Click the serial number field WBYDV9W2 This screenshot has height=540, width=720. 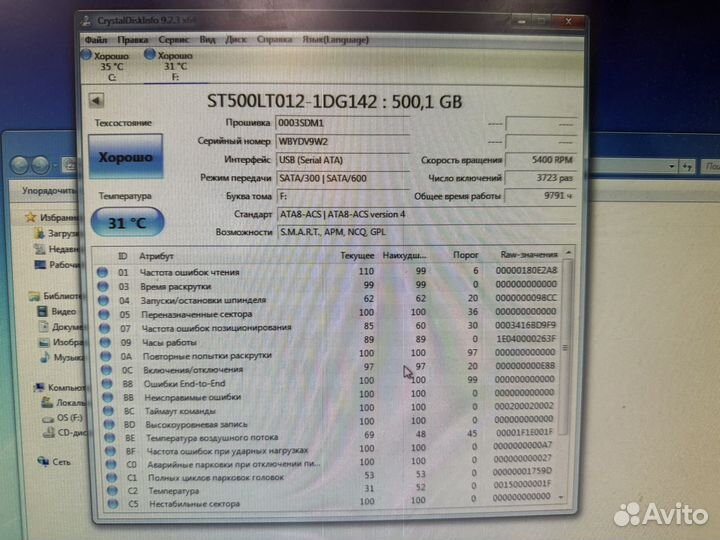click(x=342, y=141)
